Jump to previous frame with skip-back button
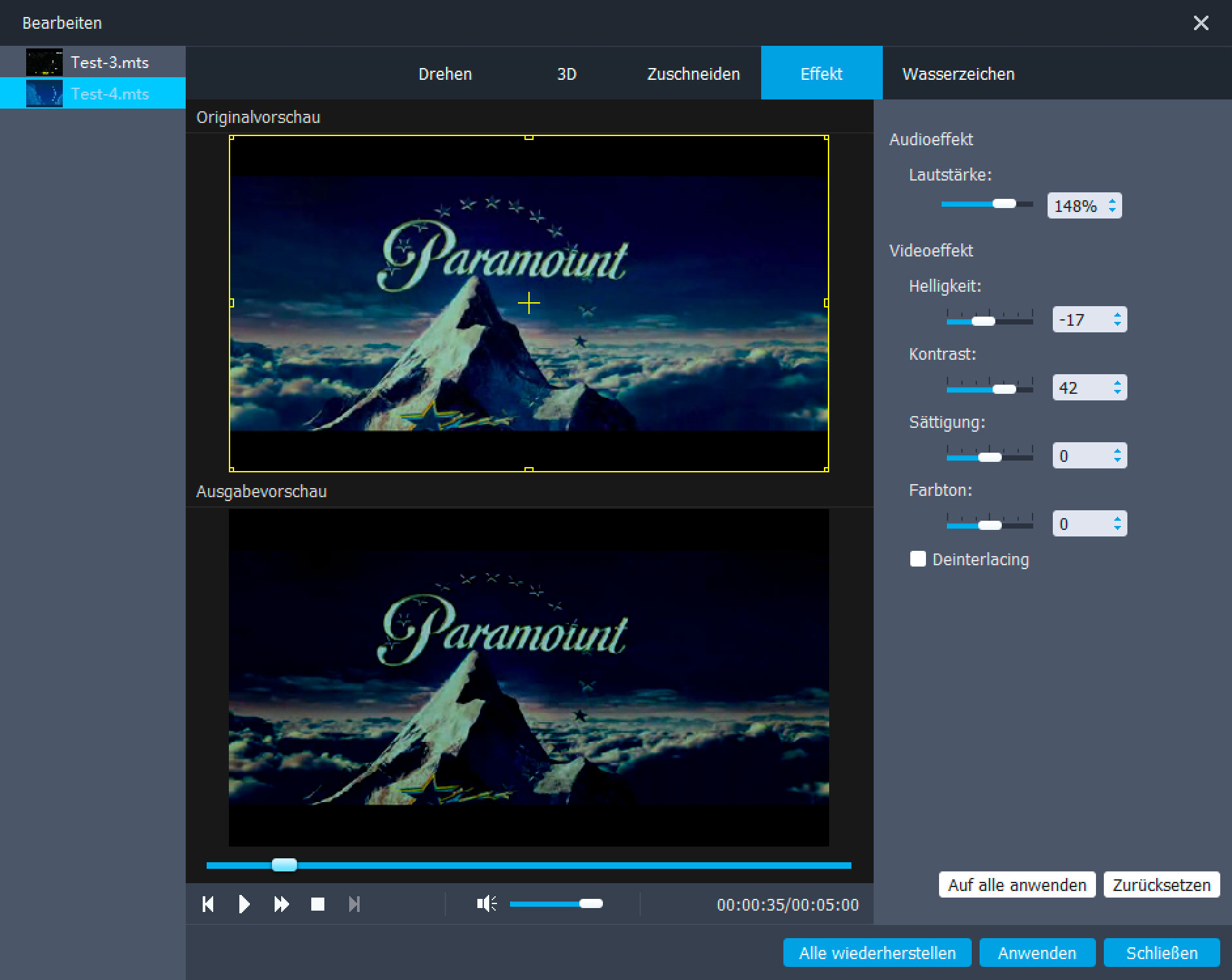Image resolution: width=1232 pixels, height=980 pixels. tap(208, 904)
